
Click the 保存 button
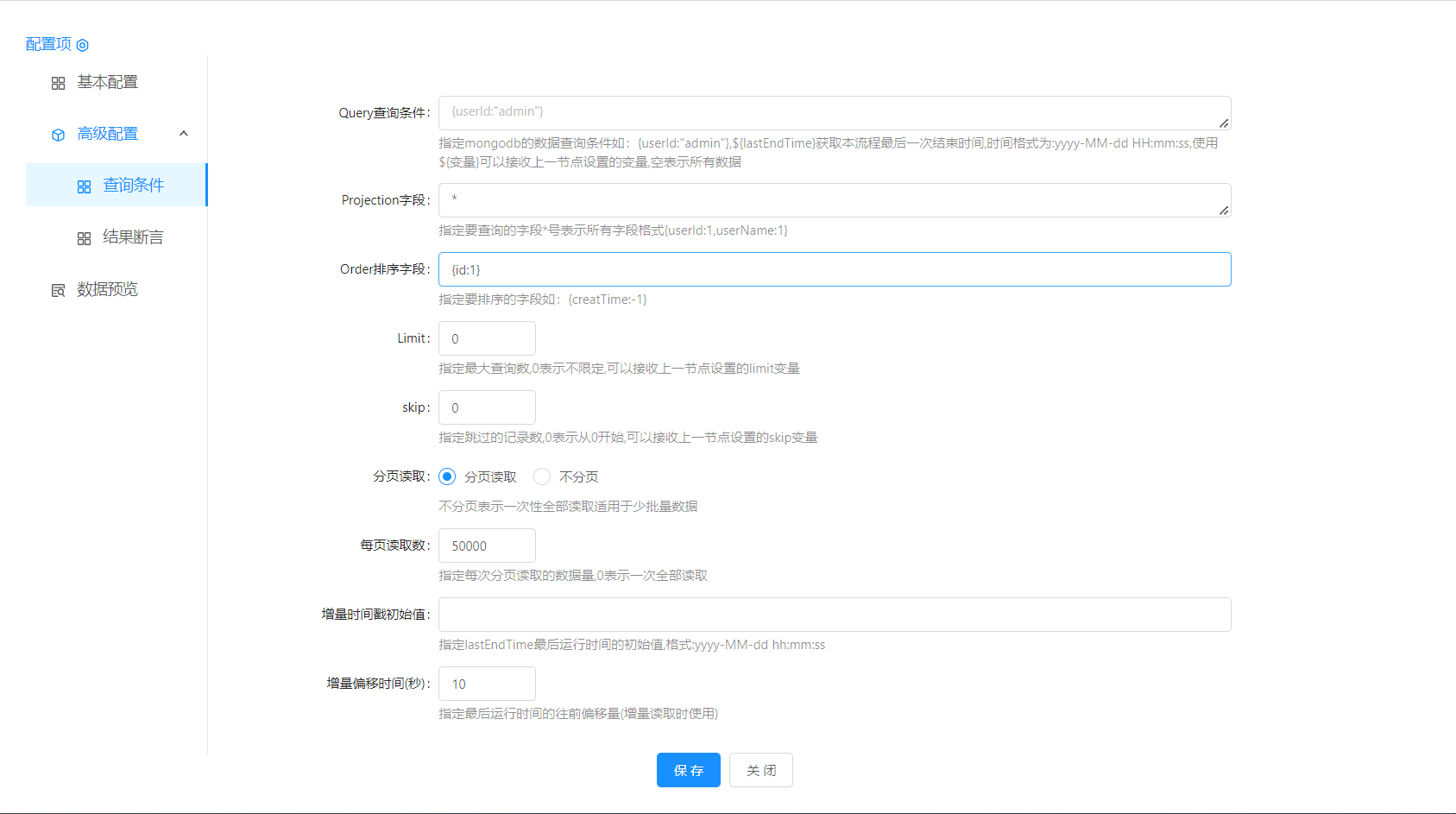pyautogui.click(x=688, y=770)
